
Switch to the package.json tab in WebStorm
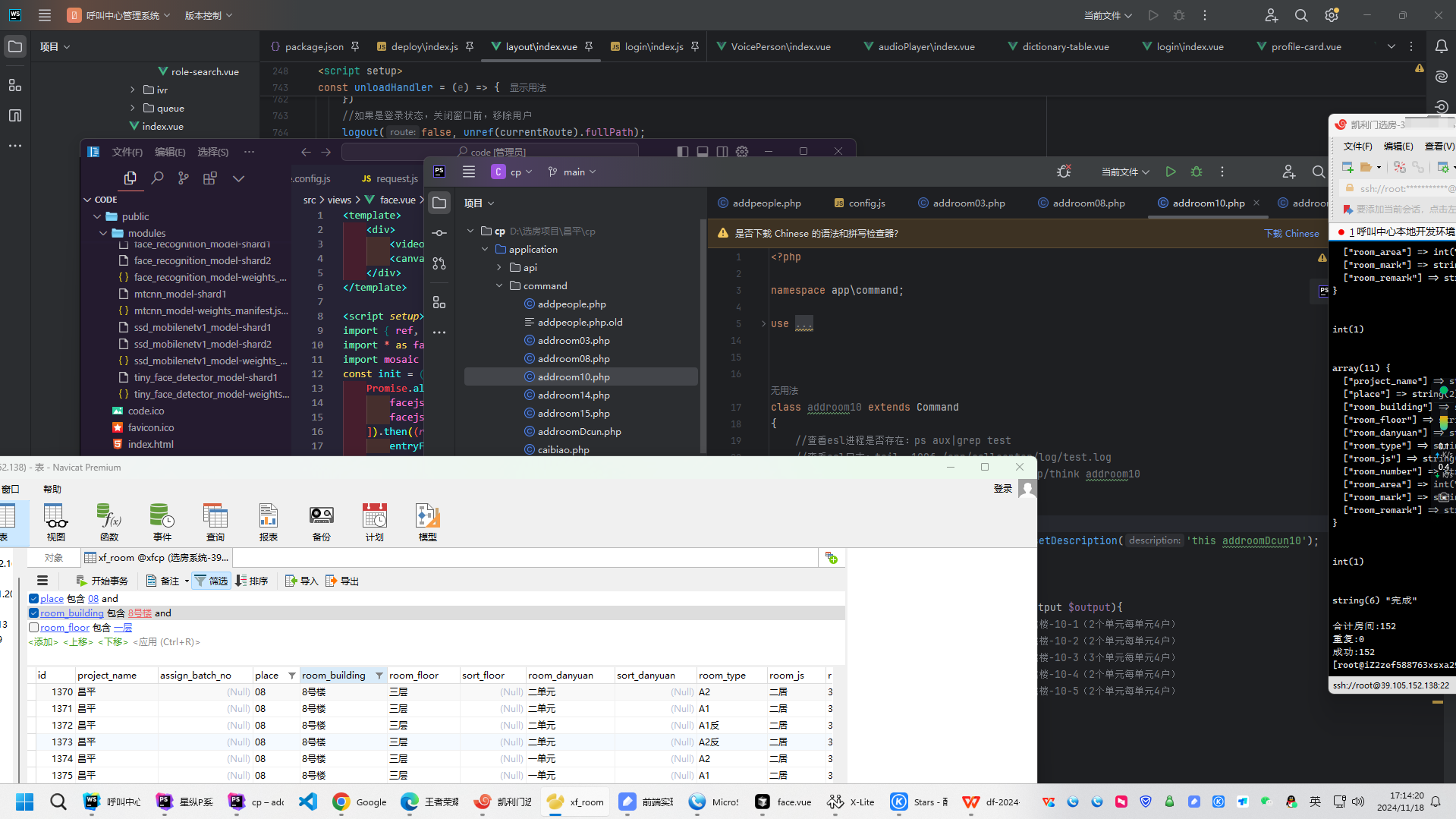point(313,47)
